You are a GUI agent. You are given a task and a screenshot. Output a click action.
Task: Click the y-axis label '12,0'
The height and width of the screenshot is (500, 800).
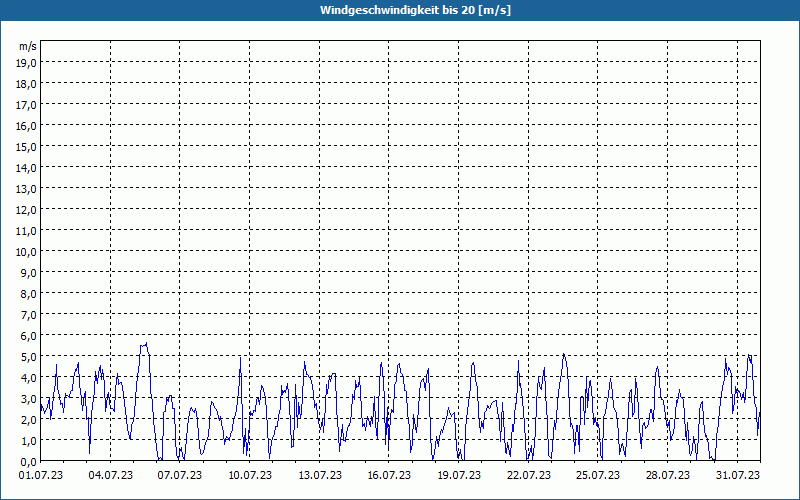[27, 210]
